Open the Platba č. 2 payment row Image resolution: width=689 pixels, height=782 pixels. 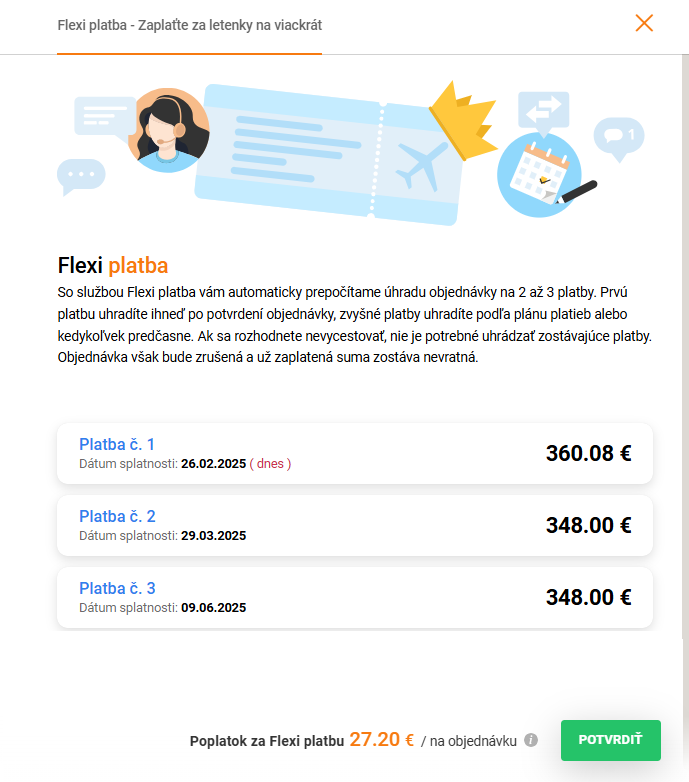(x=355, y=526)
